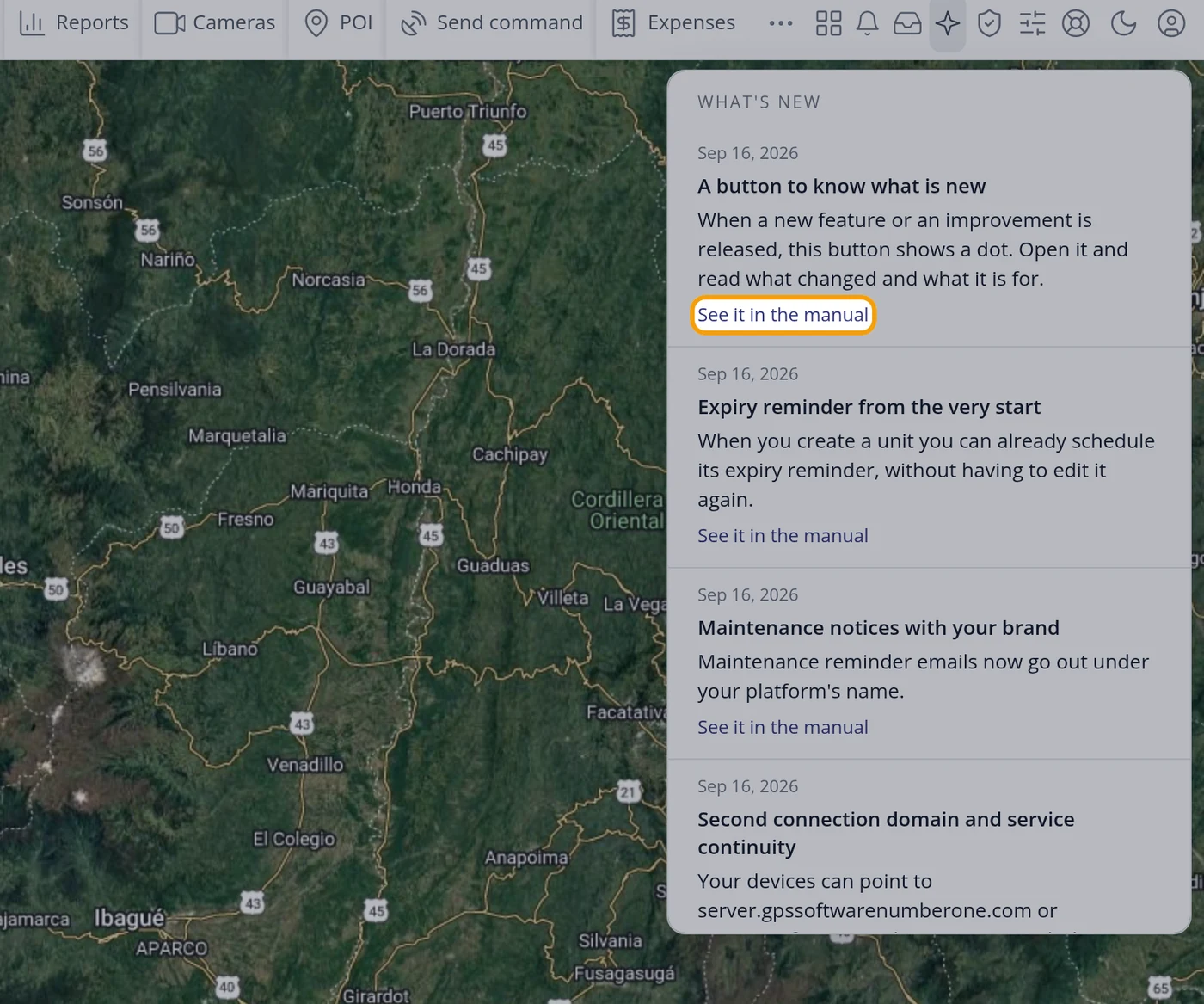Close the What's New sparkle button
The height and width of the screenshot is (1004, 1204).
[948, 23]
